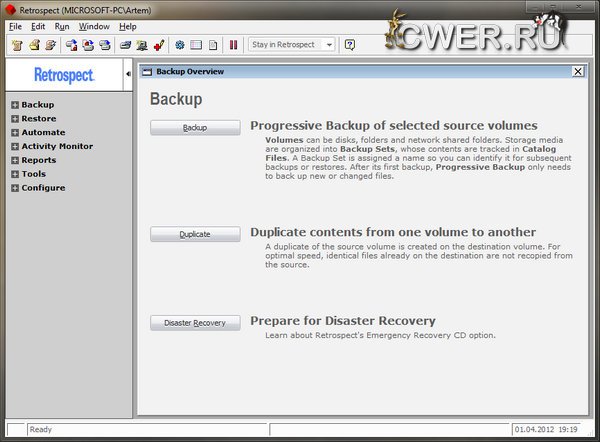
Task: Click the blank page toolbar icon
Action: click(213, 45)
